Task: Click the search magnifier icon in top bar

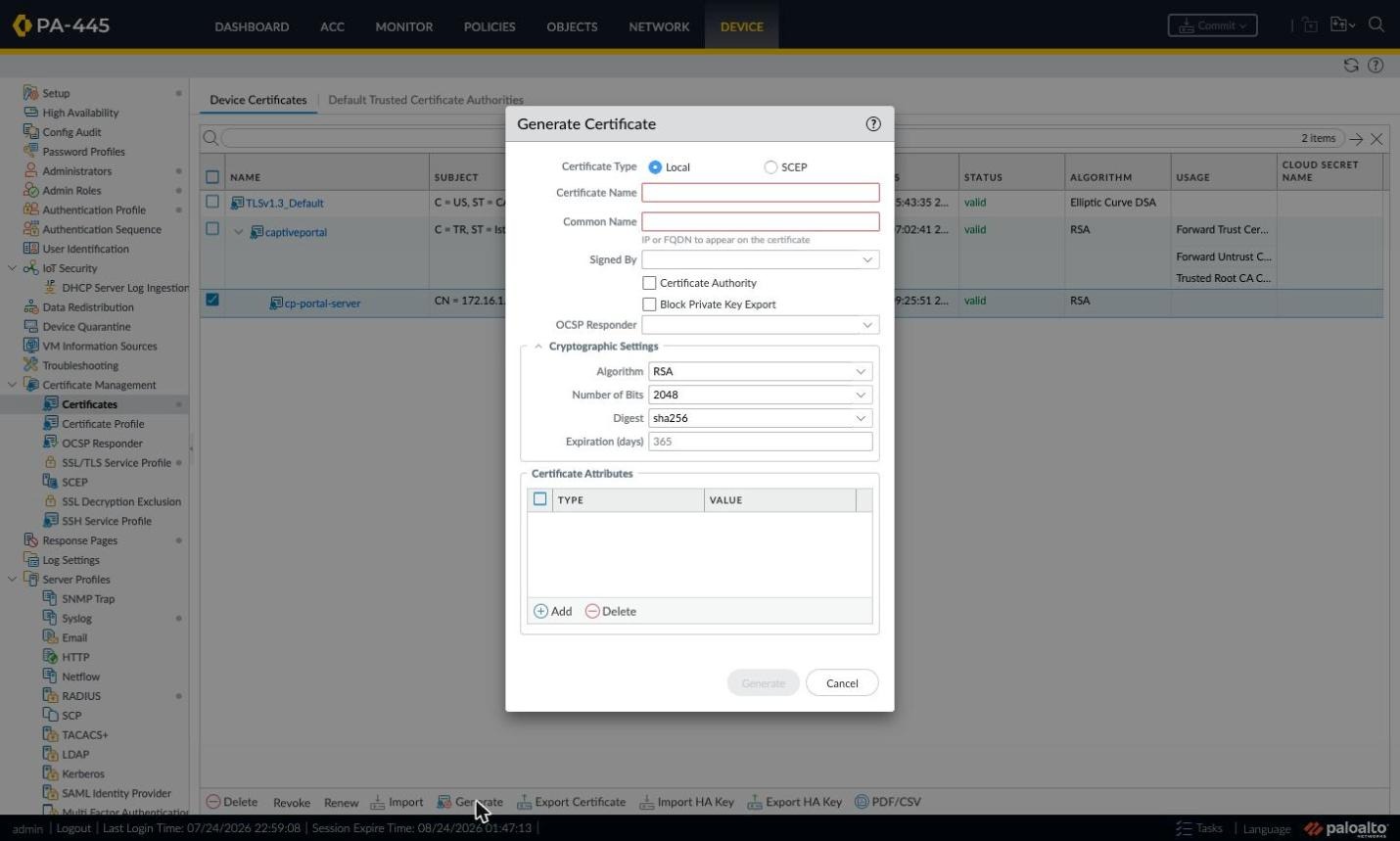Action: pos(1376,25)
